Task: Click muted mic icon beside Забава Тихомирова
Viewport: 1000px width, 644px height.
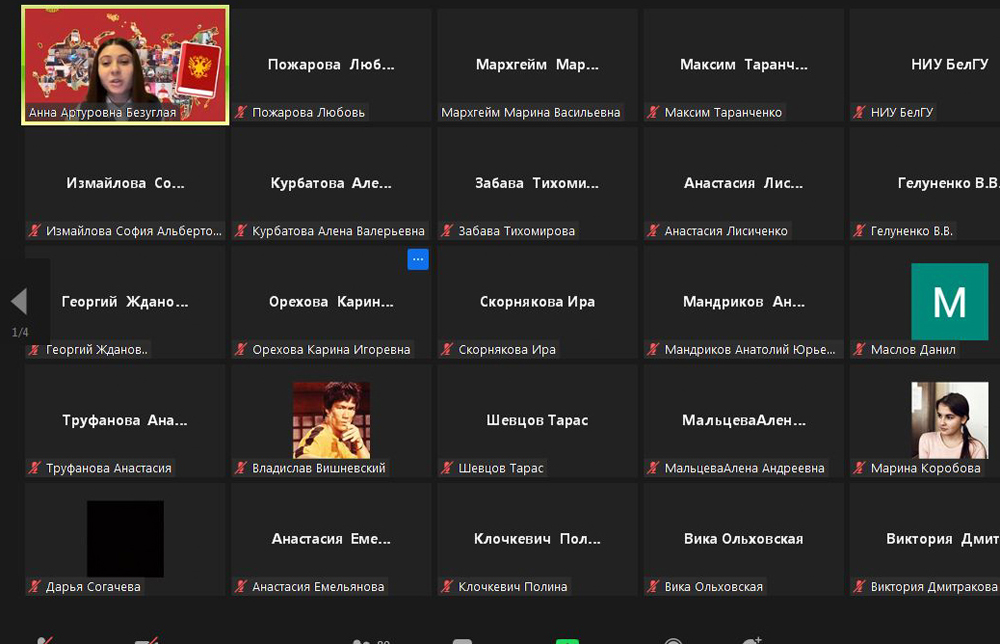Action: click(x=447, y=231)
